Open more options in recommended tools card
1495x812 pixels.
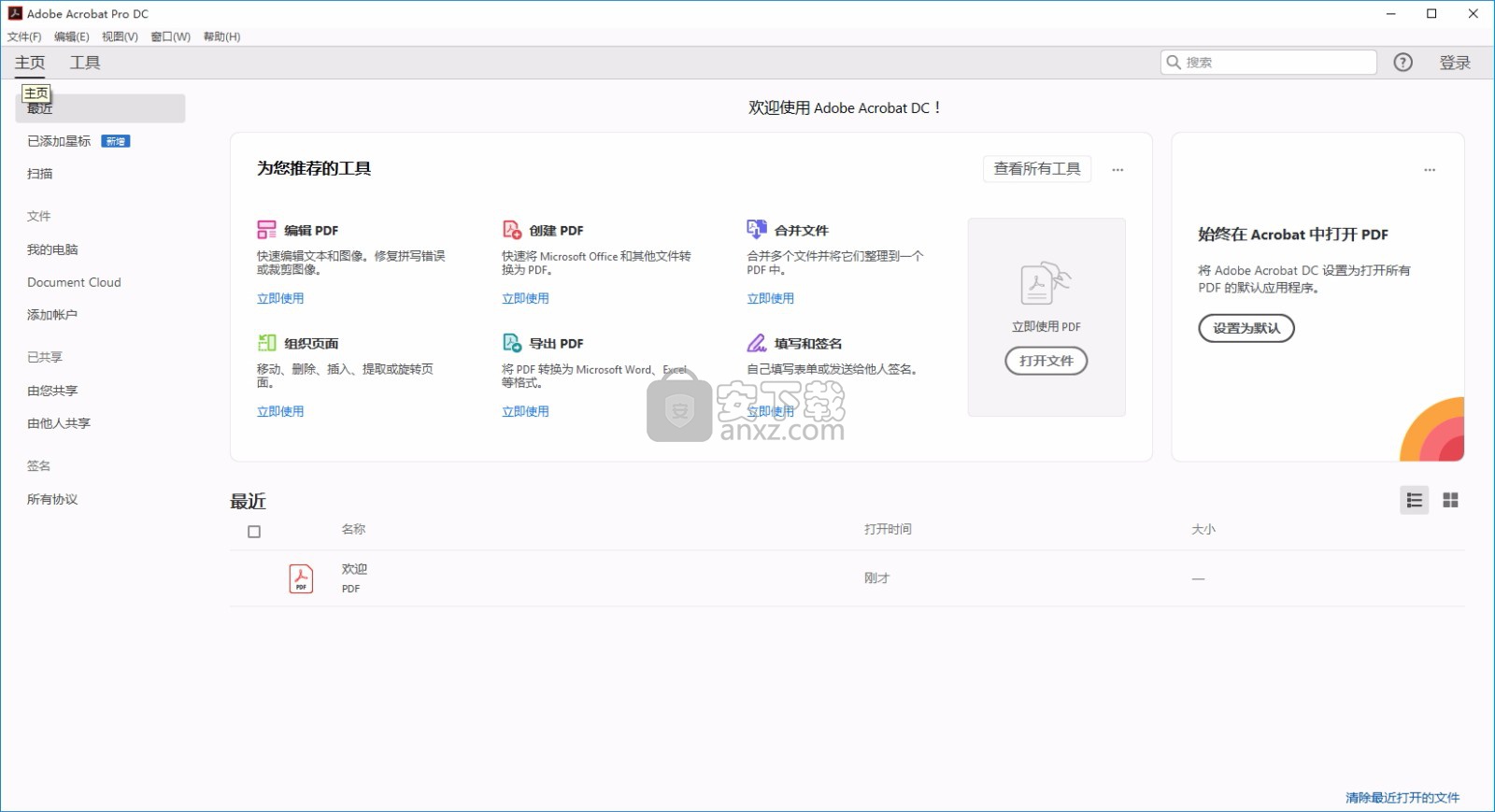(x=1118, y=170)
